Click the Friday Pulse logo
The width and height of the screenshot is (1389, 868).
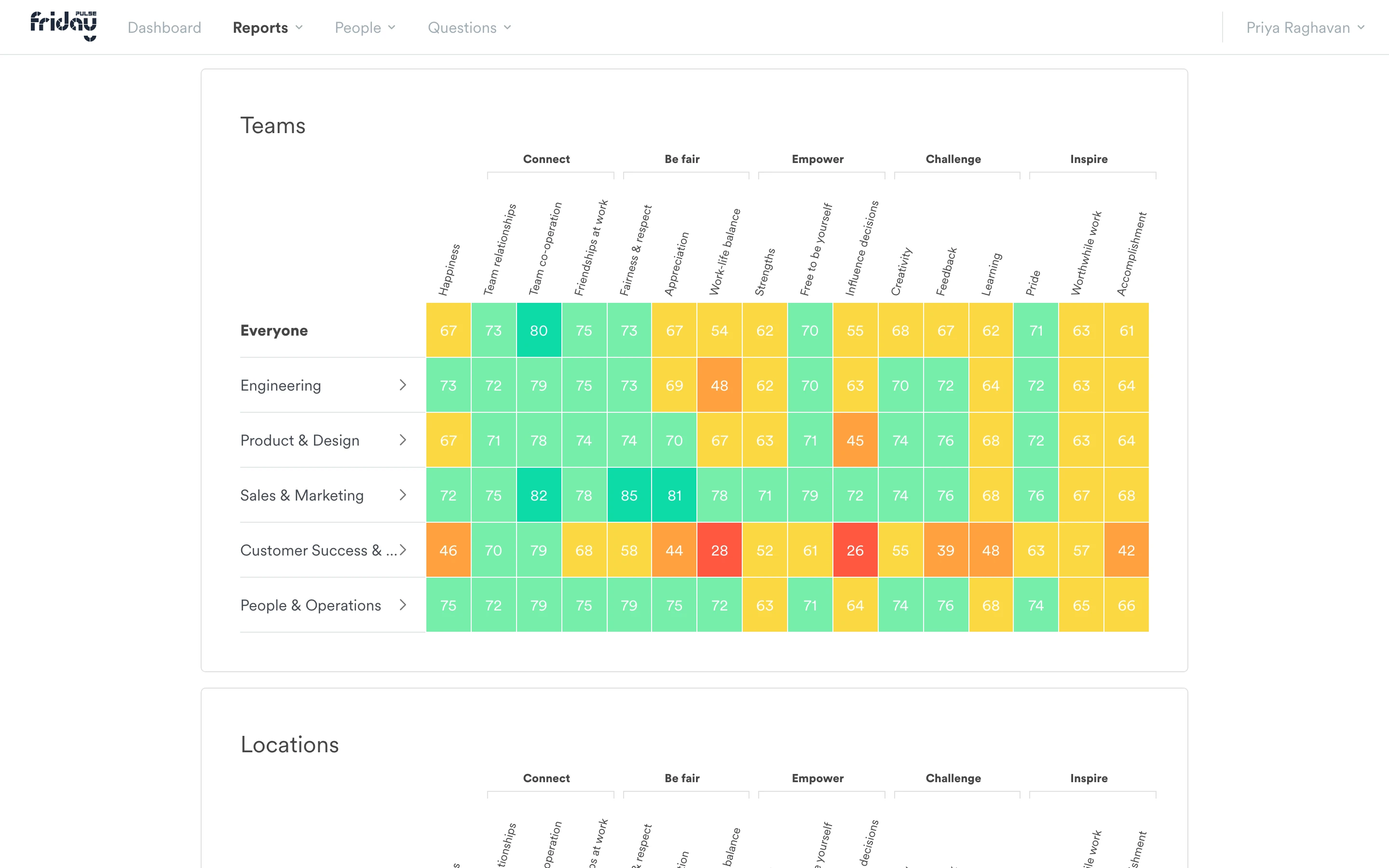click(x=63, y=27)
